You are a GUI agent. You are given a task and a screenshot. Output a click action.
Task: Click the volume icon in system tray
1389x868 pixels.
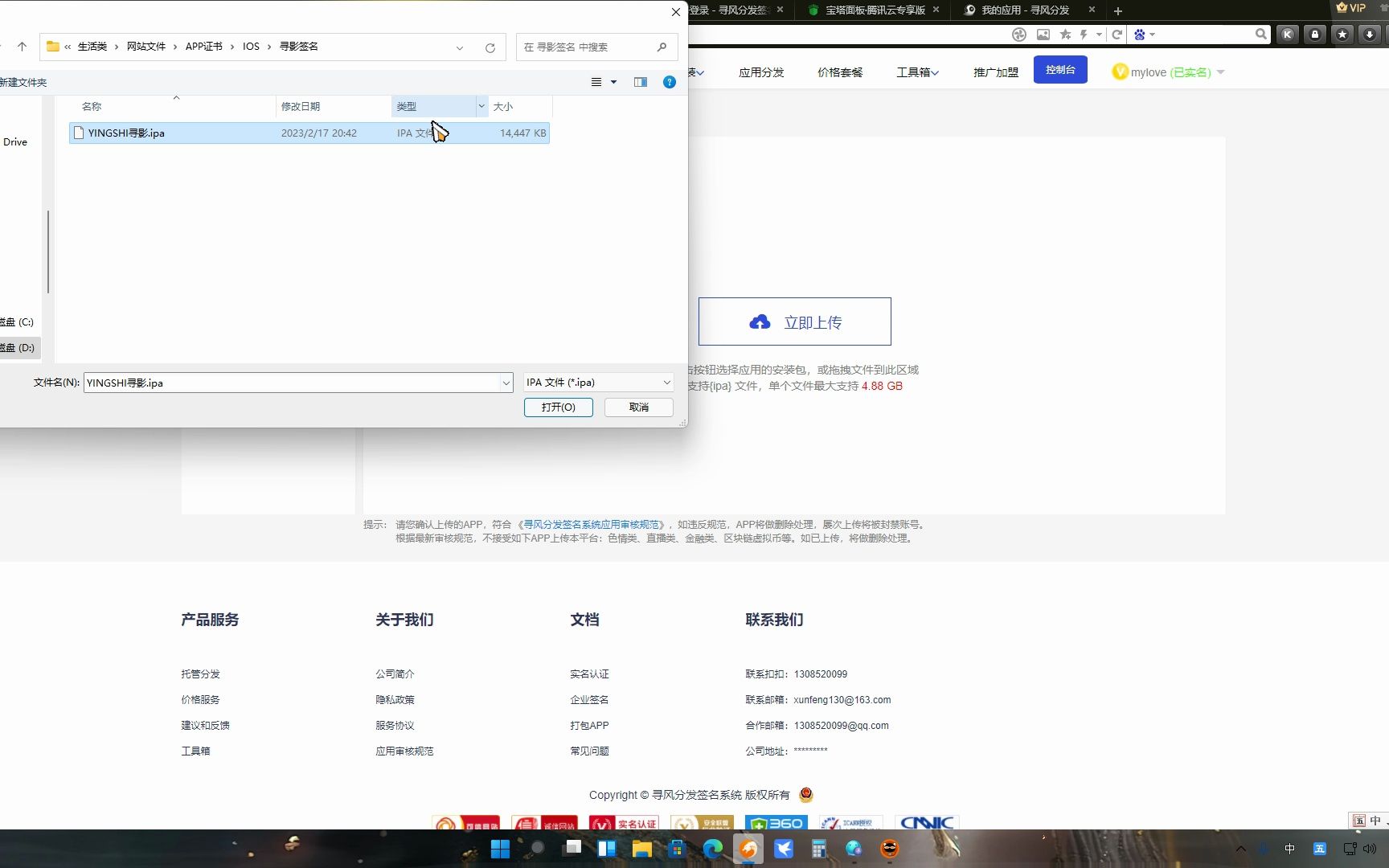pyautogui.click(x=1371, y=849)
